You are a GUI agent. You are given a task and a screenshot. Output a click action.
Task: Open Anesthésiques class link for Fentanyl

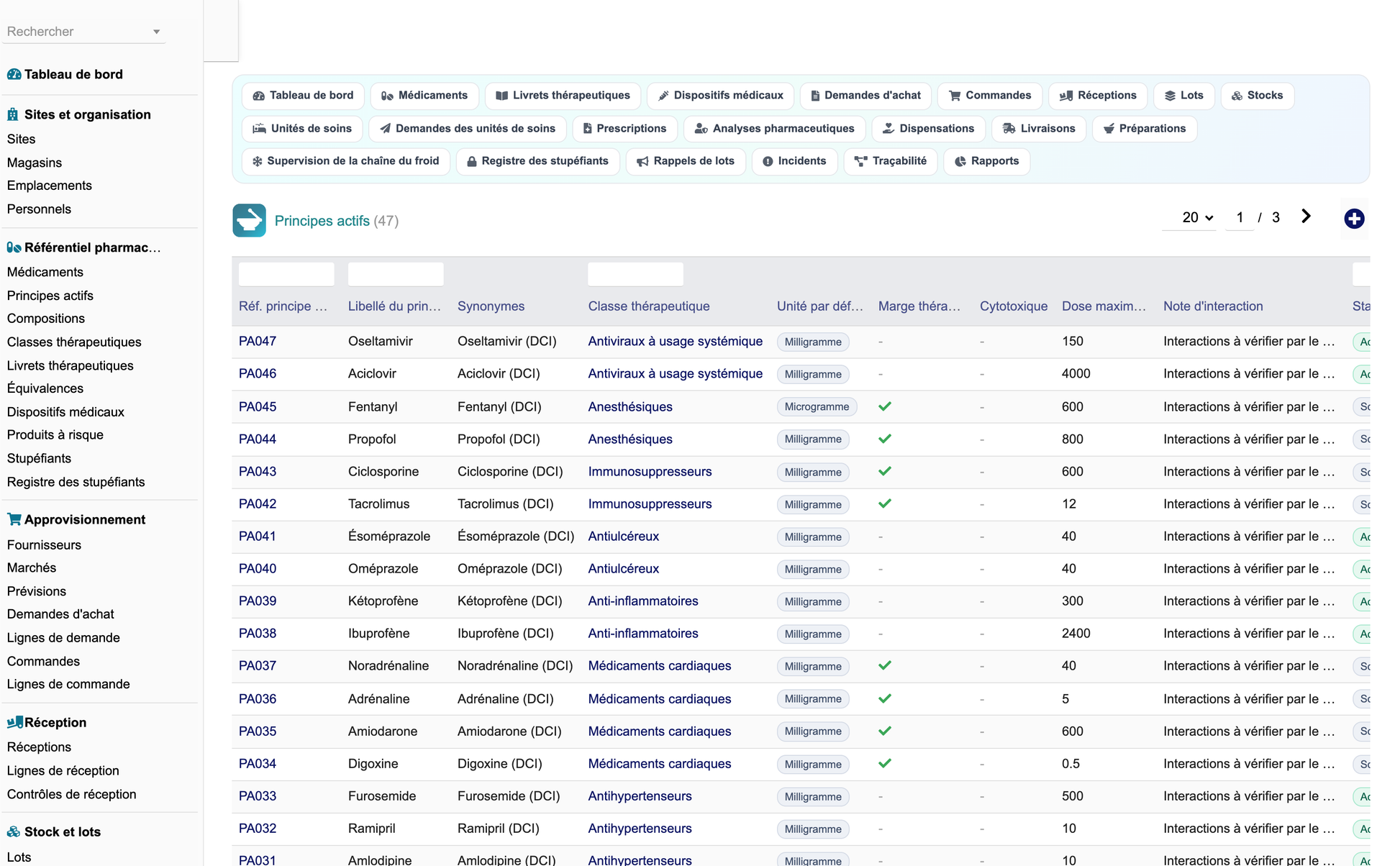tap(630, 407)
